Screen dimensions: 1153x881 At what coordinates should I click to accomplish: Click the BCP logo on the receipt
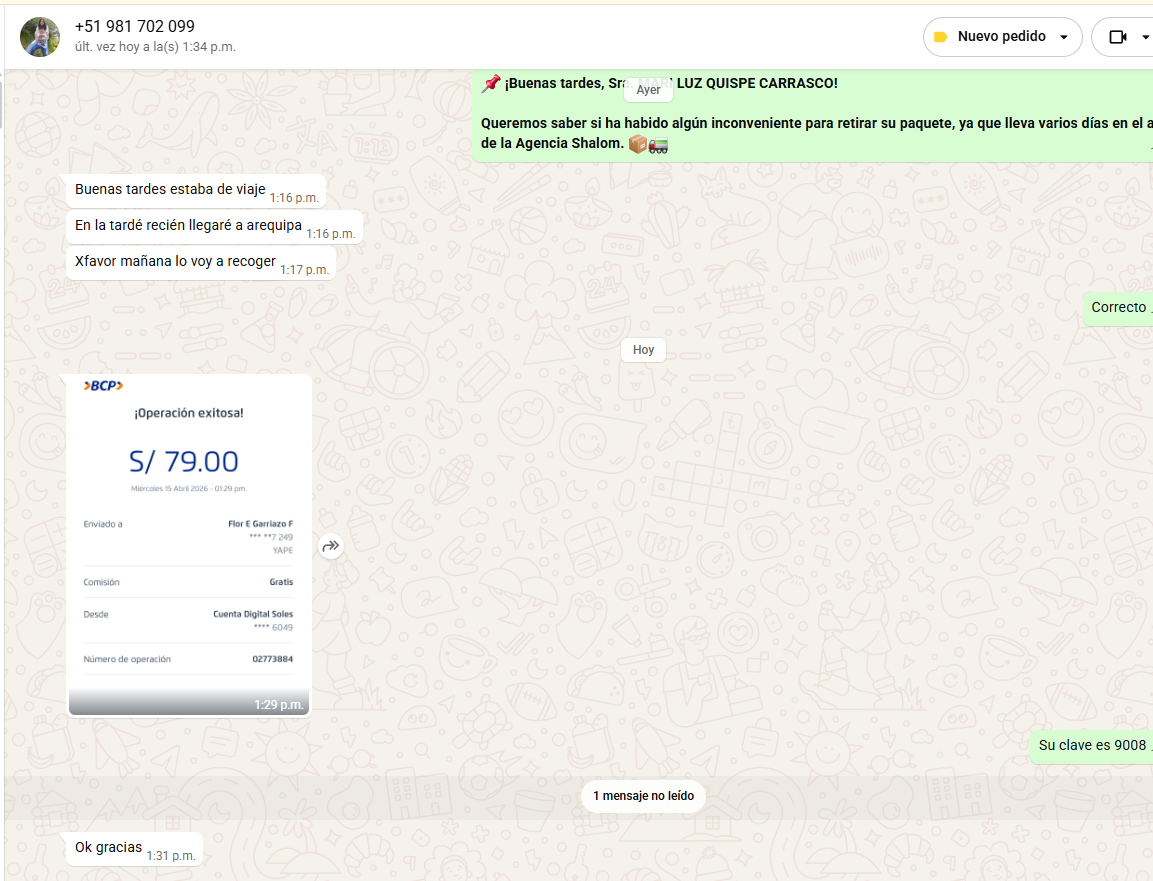click(103, 386)
